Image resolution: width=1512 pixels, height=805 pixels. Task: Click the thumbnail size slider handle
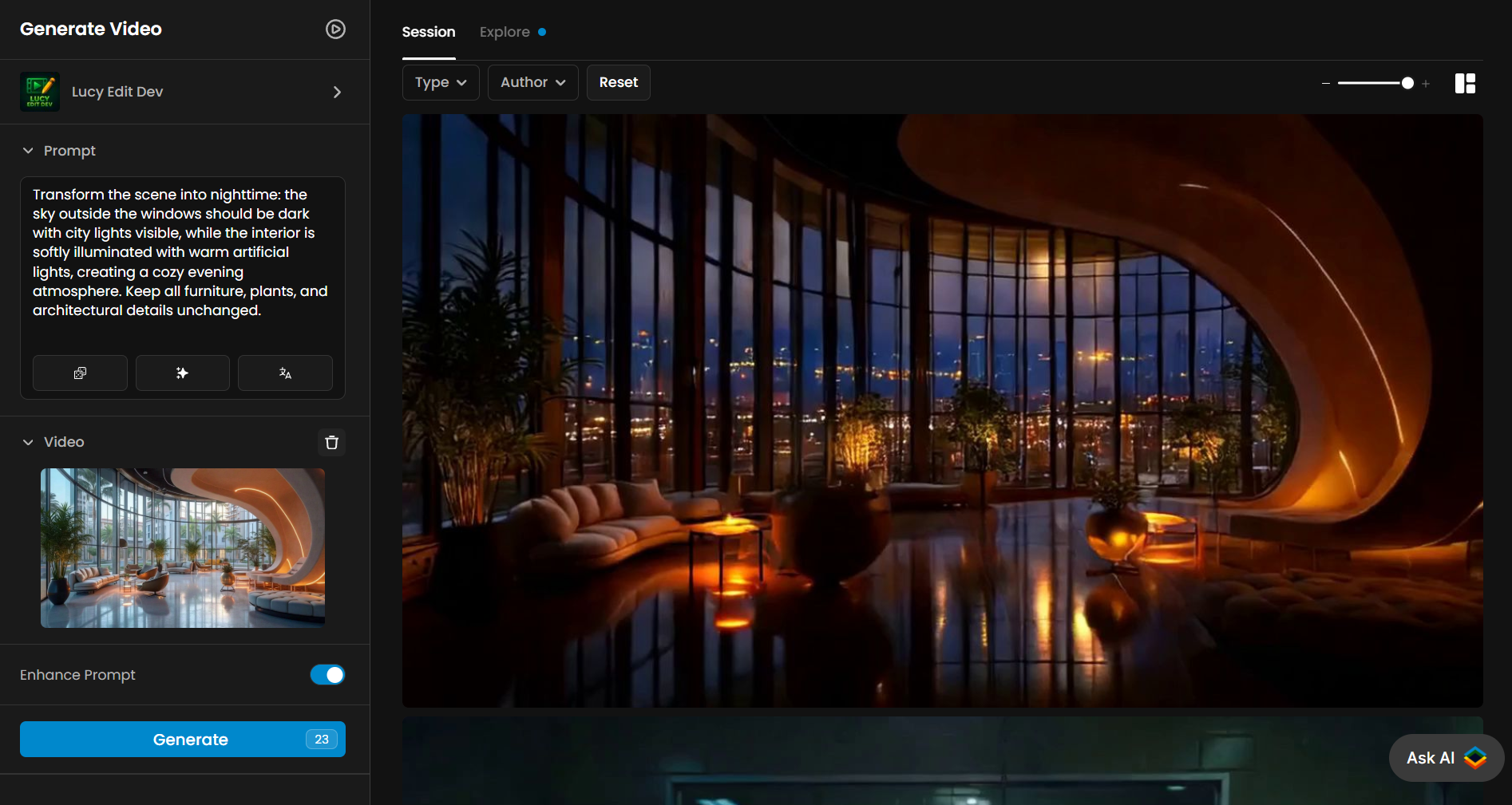(x=1407, y=83)
